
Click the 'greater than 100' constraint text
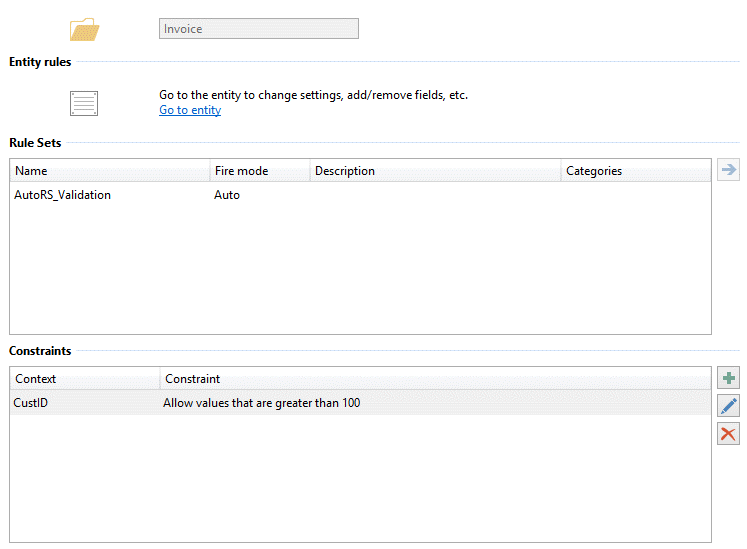261,403
